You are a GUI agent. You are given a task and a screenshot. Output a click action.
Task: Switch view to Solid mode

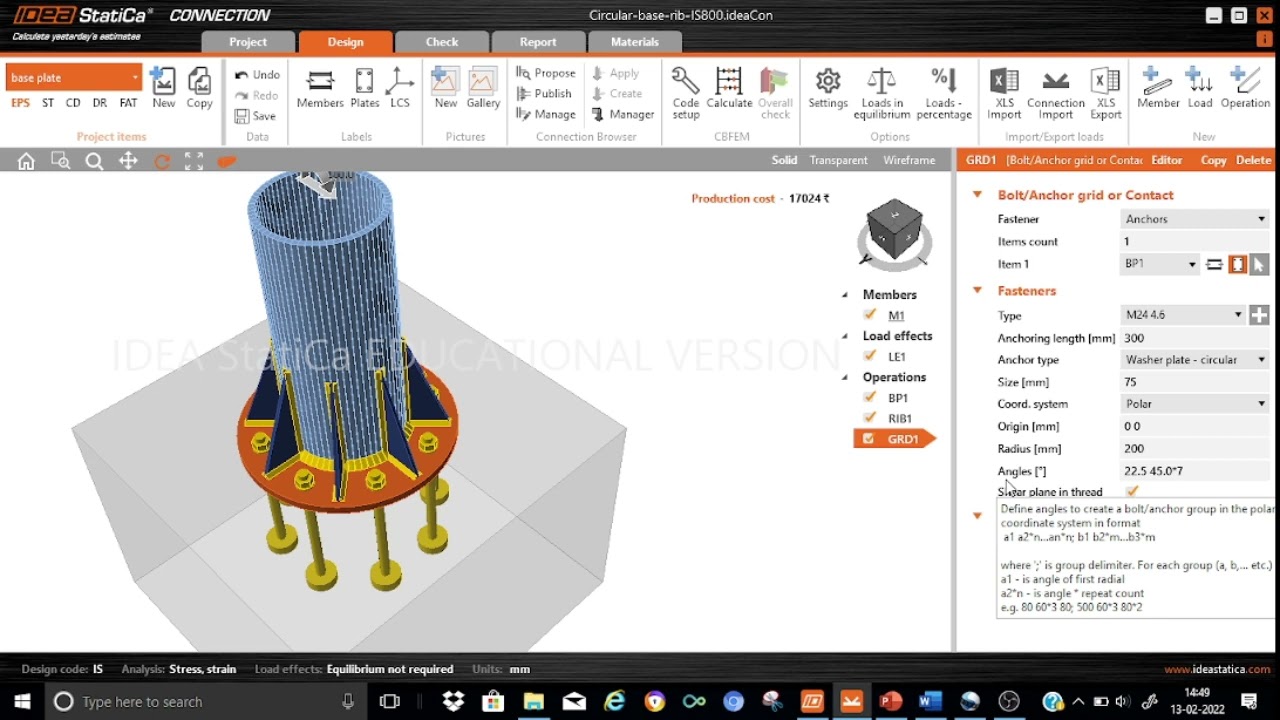click(x=784, y=160)
